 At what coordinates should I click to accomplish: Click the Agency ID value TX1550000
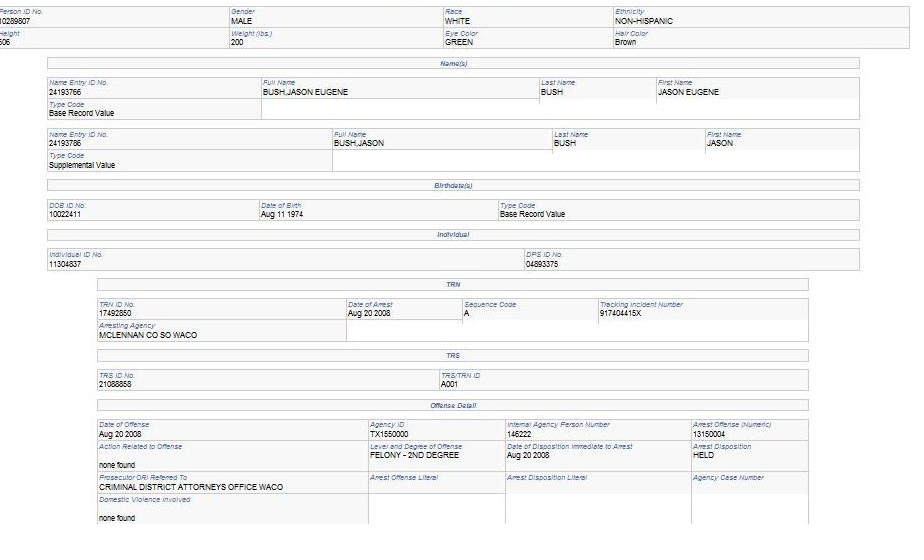click(x=389, y=434)
